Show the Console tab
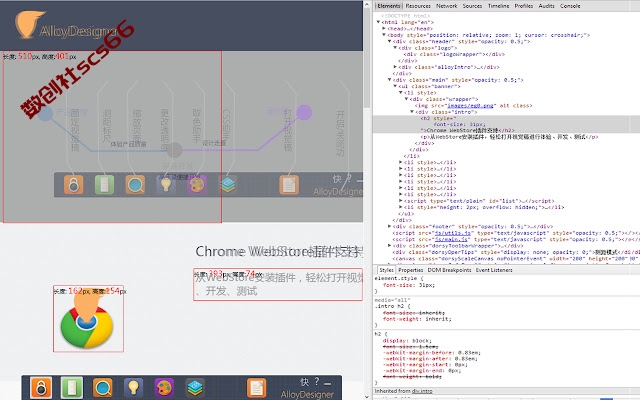The height and width of the screenshot is (400, 640). (x=570, y=6)
